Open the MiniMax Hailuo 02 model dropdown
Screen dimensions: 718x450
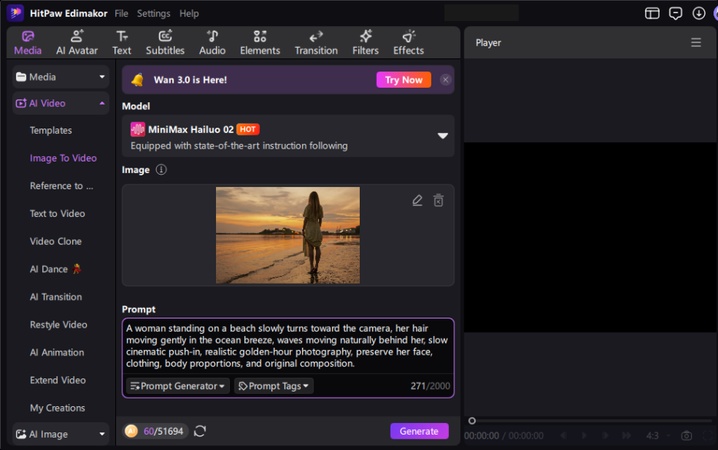[x=288, y=136]
